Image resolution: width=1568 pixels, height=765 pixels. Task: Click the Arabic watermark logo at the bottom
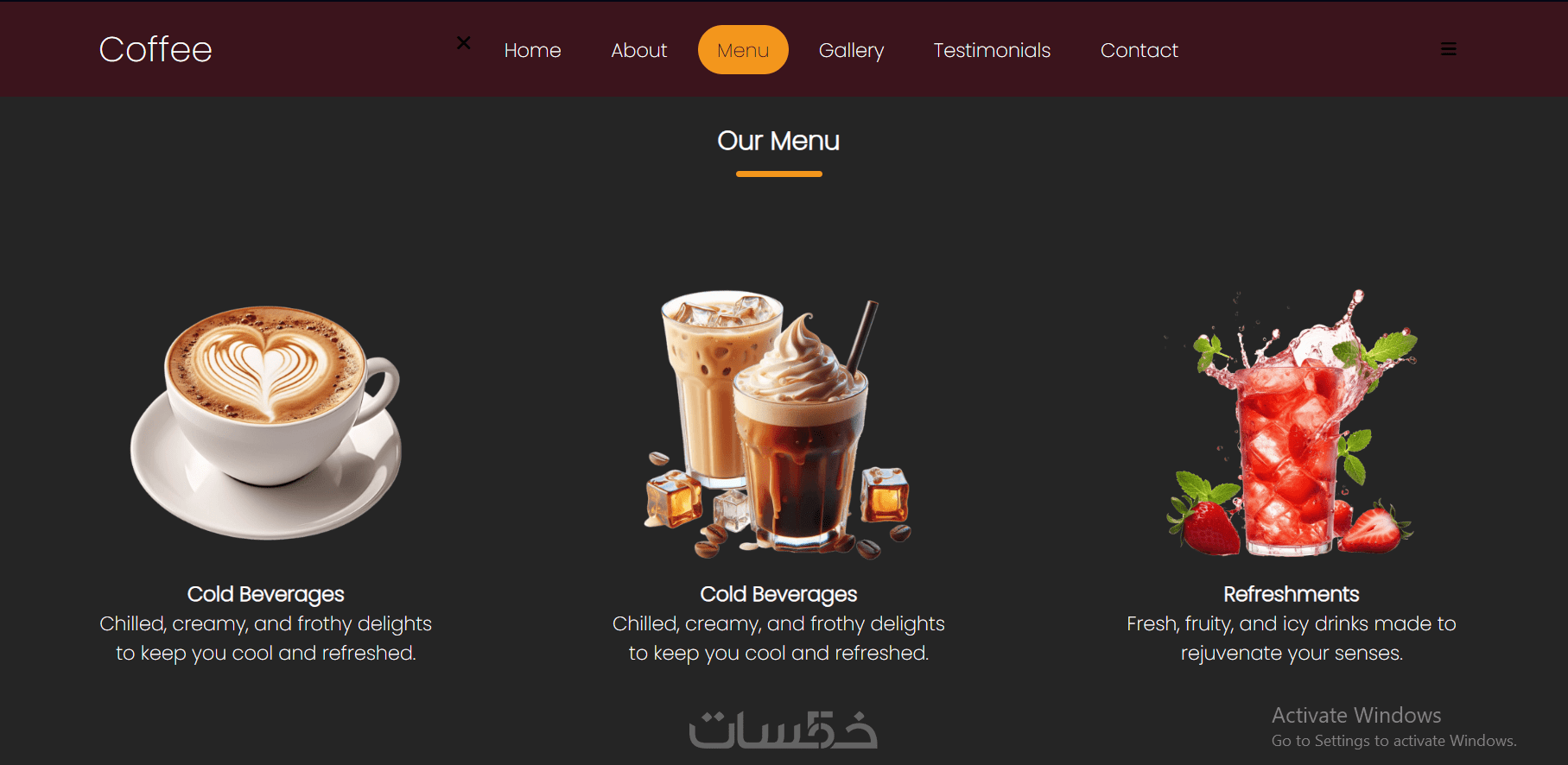click(783, 730)
